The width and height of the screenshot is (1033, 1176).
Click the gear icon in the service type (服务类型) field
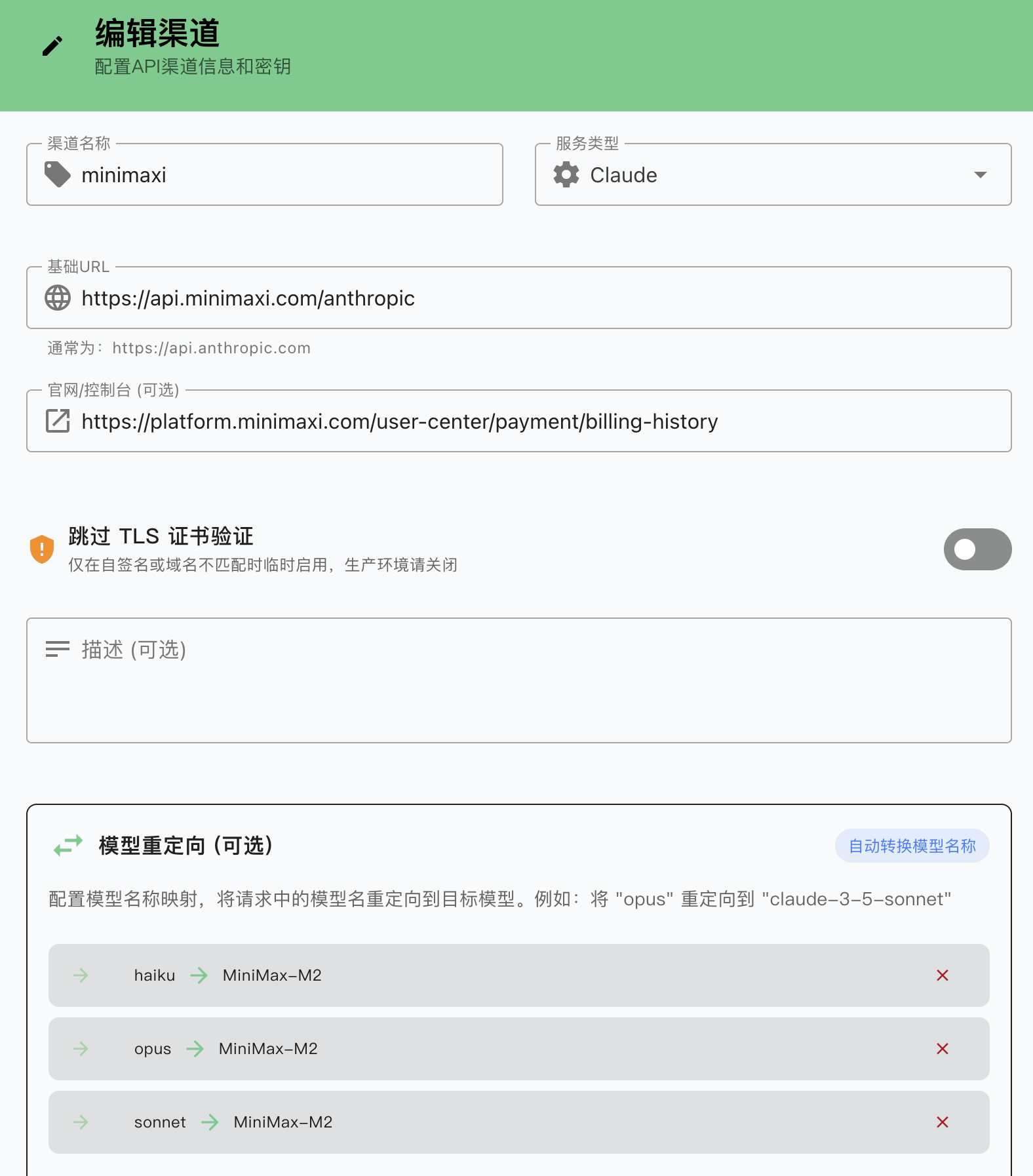[566, 174]
